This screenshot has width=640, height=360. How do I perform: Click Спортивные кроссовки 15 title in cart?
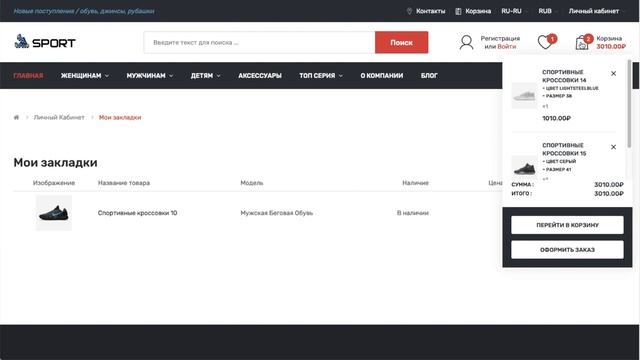[564, 149]
